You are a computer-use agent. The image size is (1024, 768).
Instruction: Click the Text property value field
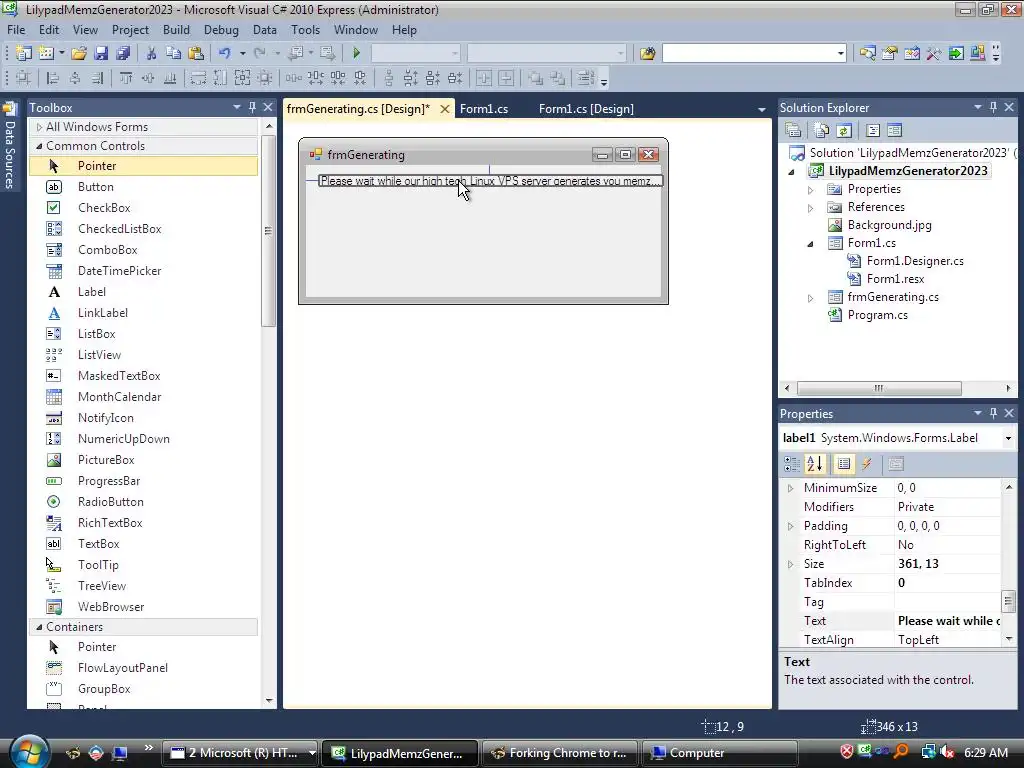point(948,621)
